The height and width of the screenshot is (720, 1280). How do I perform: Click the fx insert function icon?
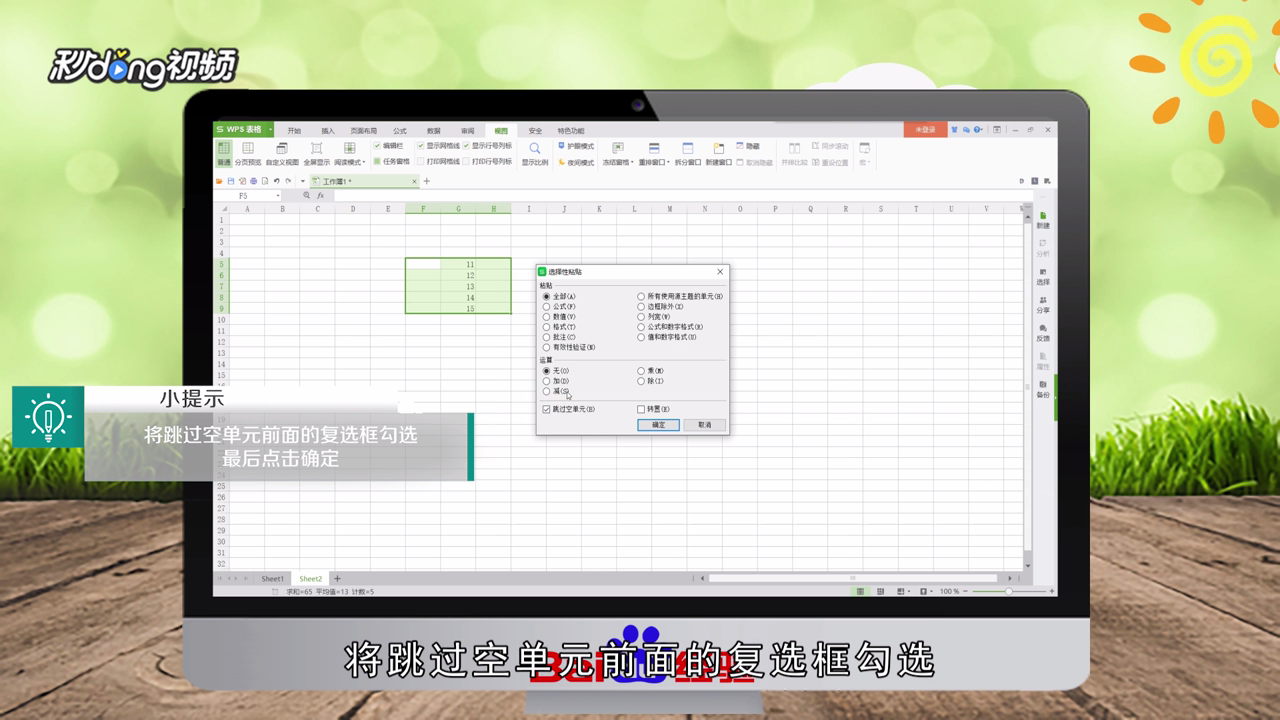[x=320, y=196]
